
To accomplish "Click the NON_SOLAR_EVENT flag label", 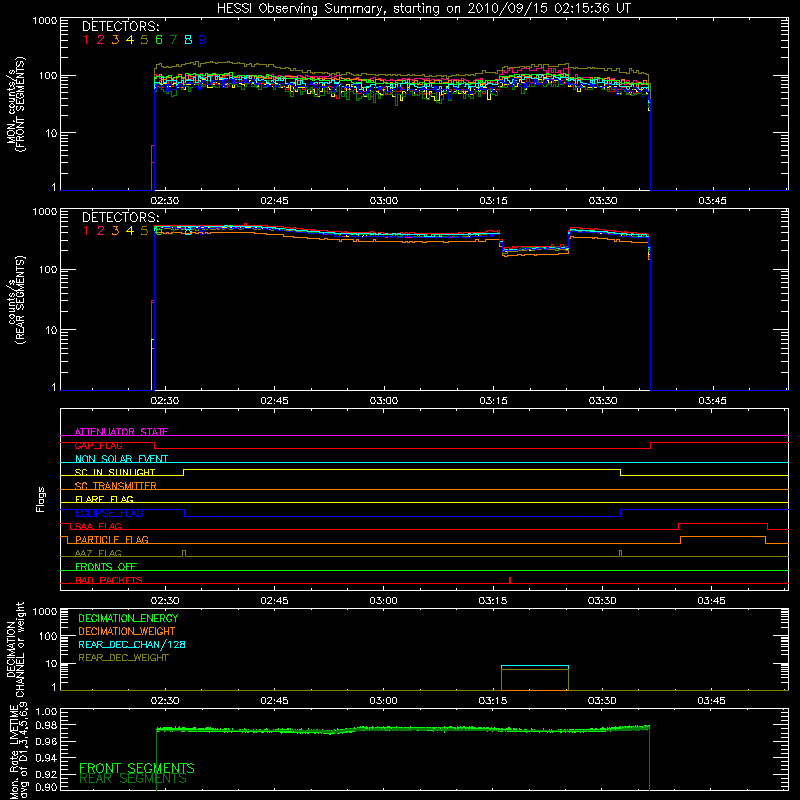I will [x=121, y=459].
